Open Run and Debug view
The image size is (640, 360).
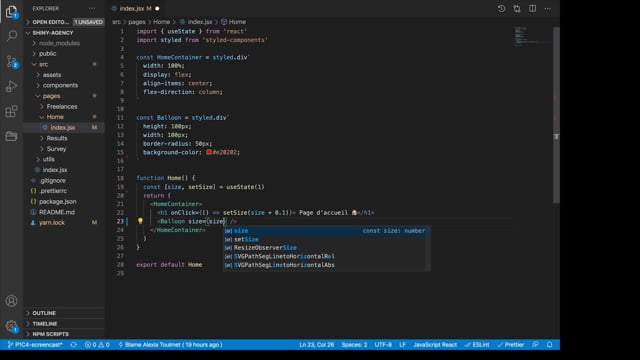tap(11, 86)
